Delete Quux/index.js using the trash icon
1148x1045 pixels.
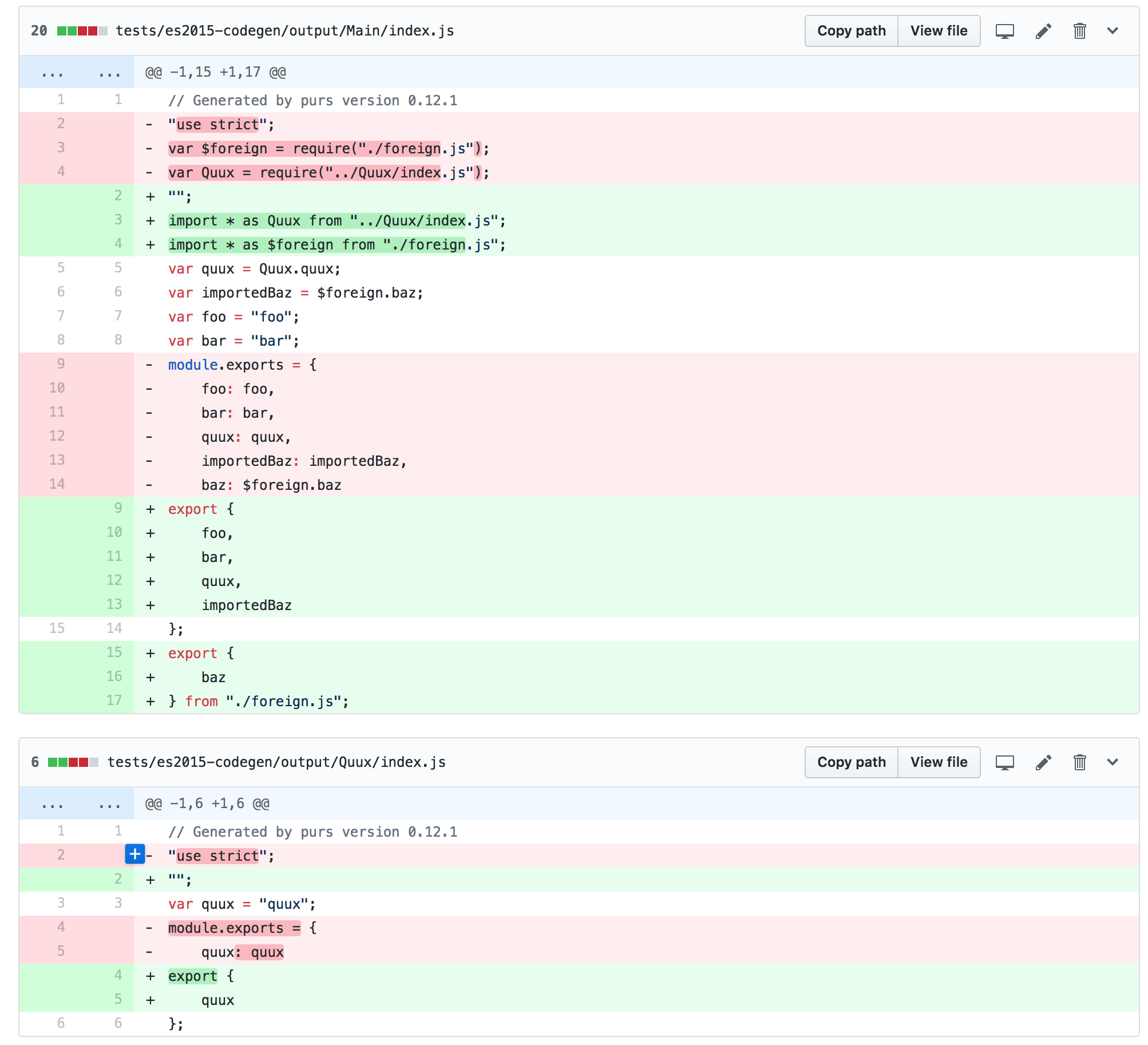point(1079,762)
